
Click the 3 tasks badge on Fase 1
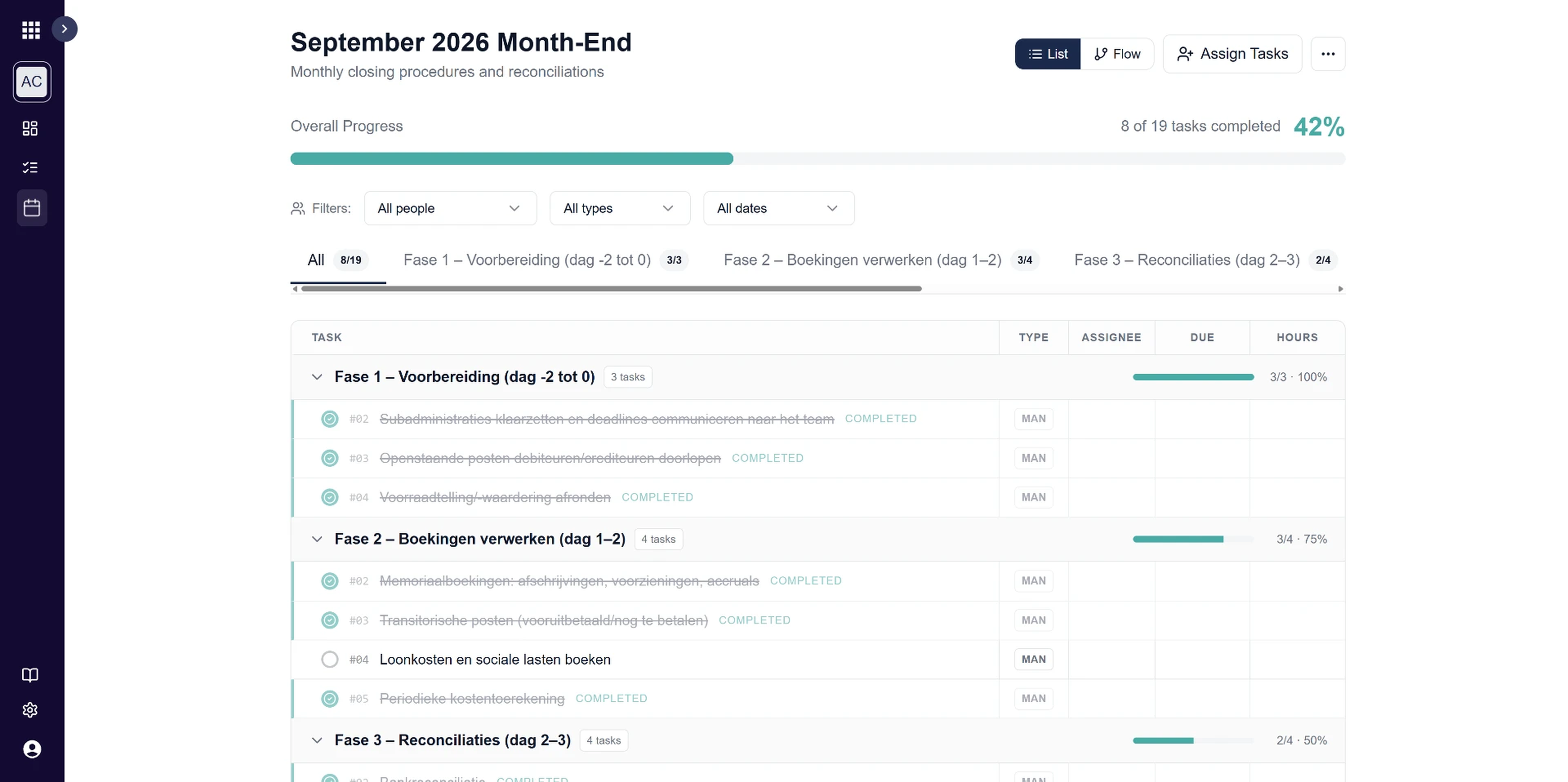click(x=628, y=377)
